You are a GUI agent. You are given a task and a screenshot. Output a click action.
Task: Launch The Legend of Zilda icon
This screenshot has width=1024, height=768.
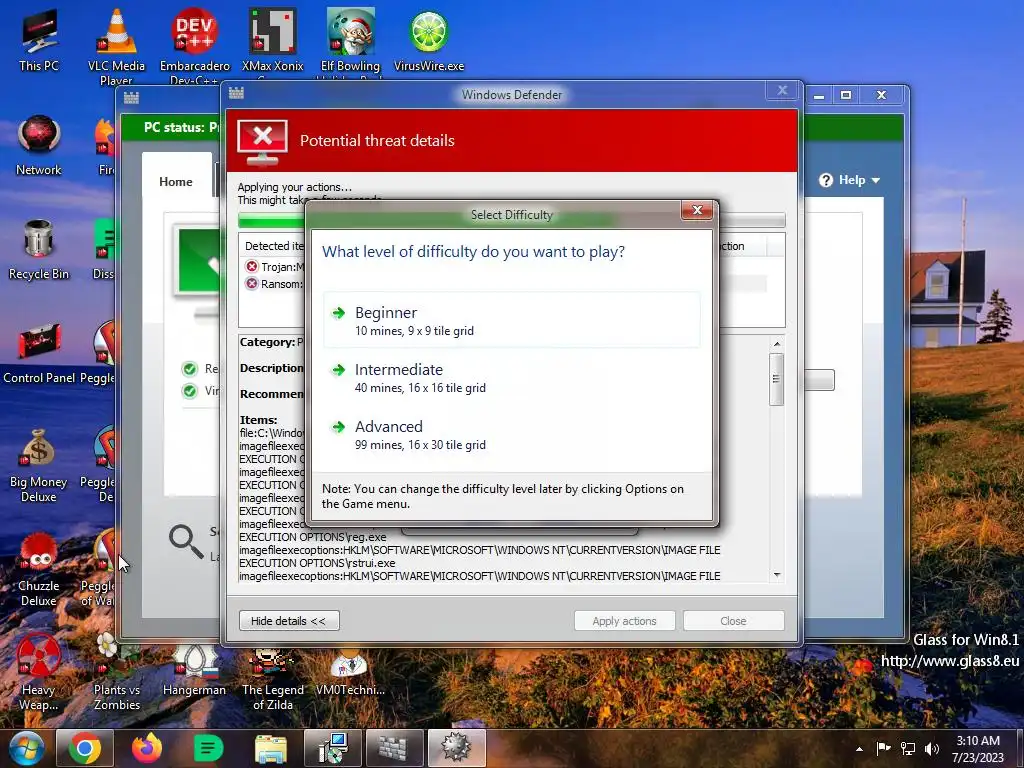(272, 678)
